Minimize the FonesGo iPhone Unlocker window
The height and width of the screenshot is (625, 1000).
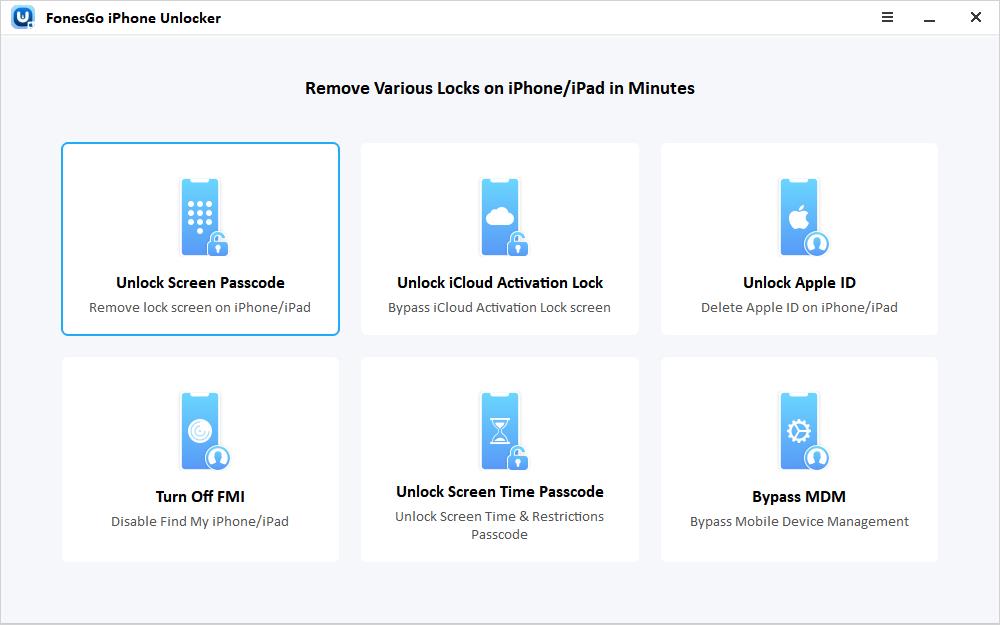[931, 18]
